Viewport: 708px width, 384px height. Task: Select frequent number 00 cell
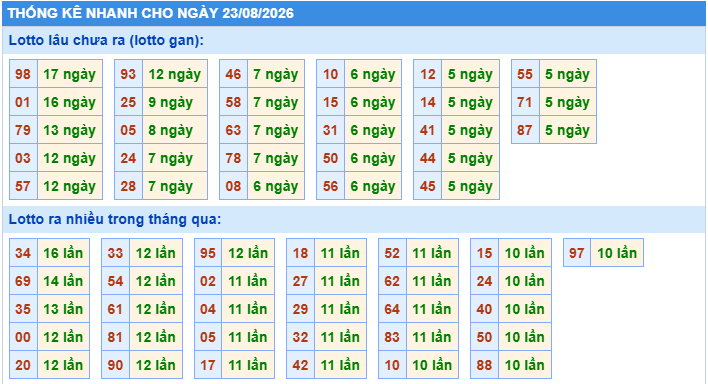(23, 337)
